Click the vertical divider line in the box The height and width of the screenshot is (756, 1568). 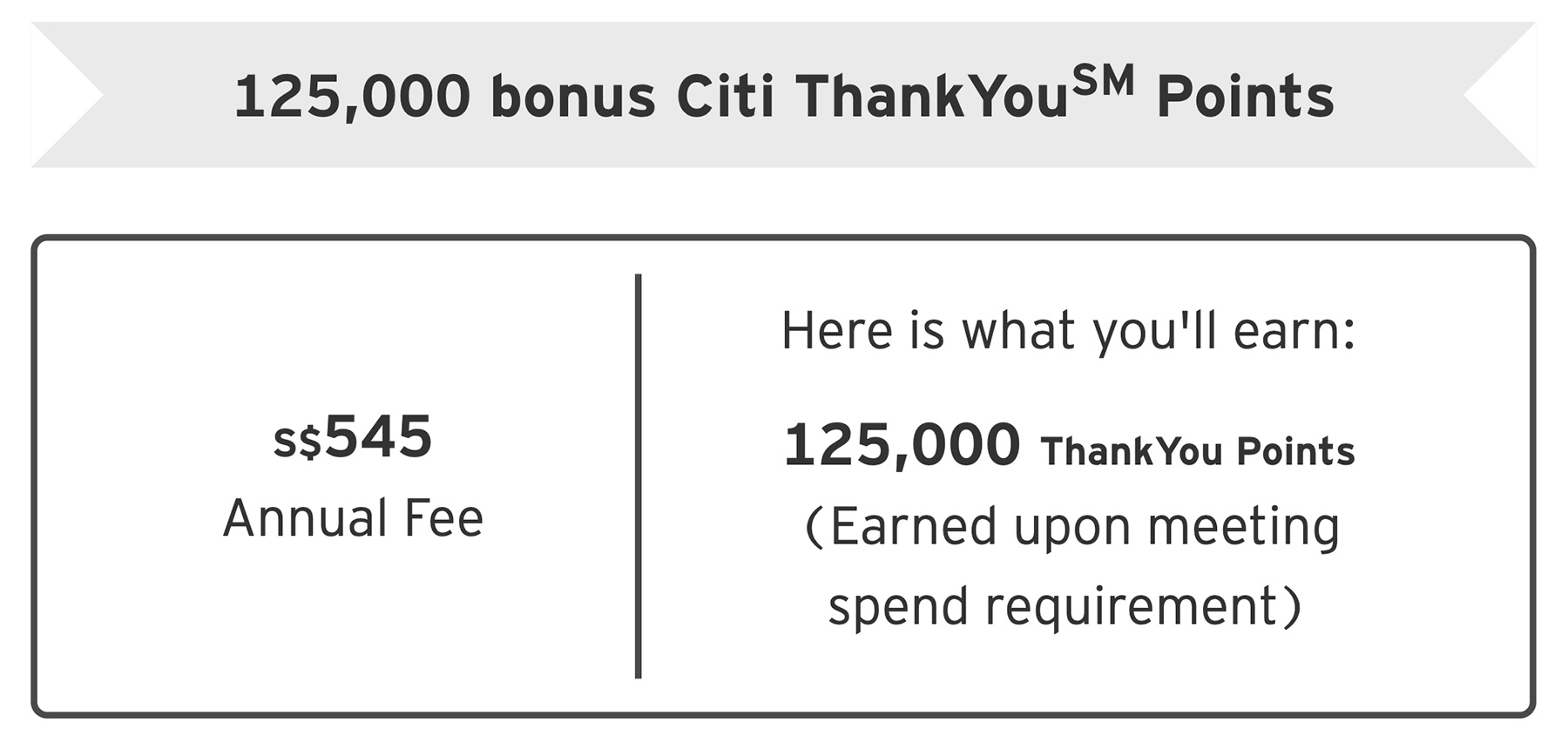point(639,476)
